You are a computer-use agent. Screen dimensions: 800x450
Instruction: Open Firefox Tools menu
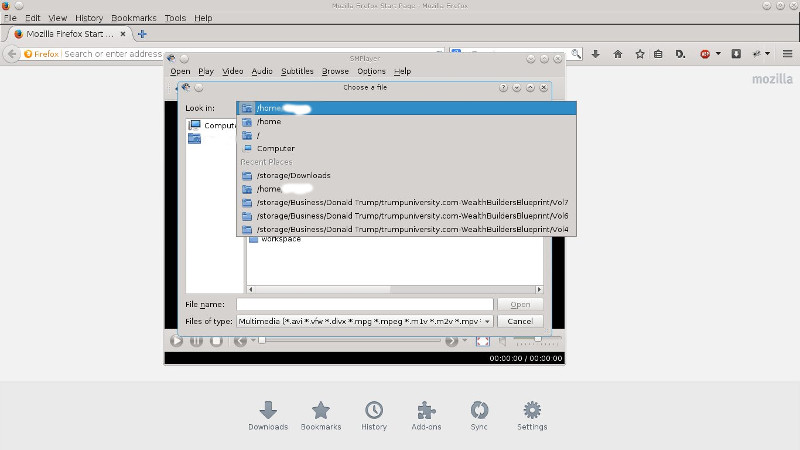175,18
